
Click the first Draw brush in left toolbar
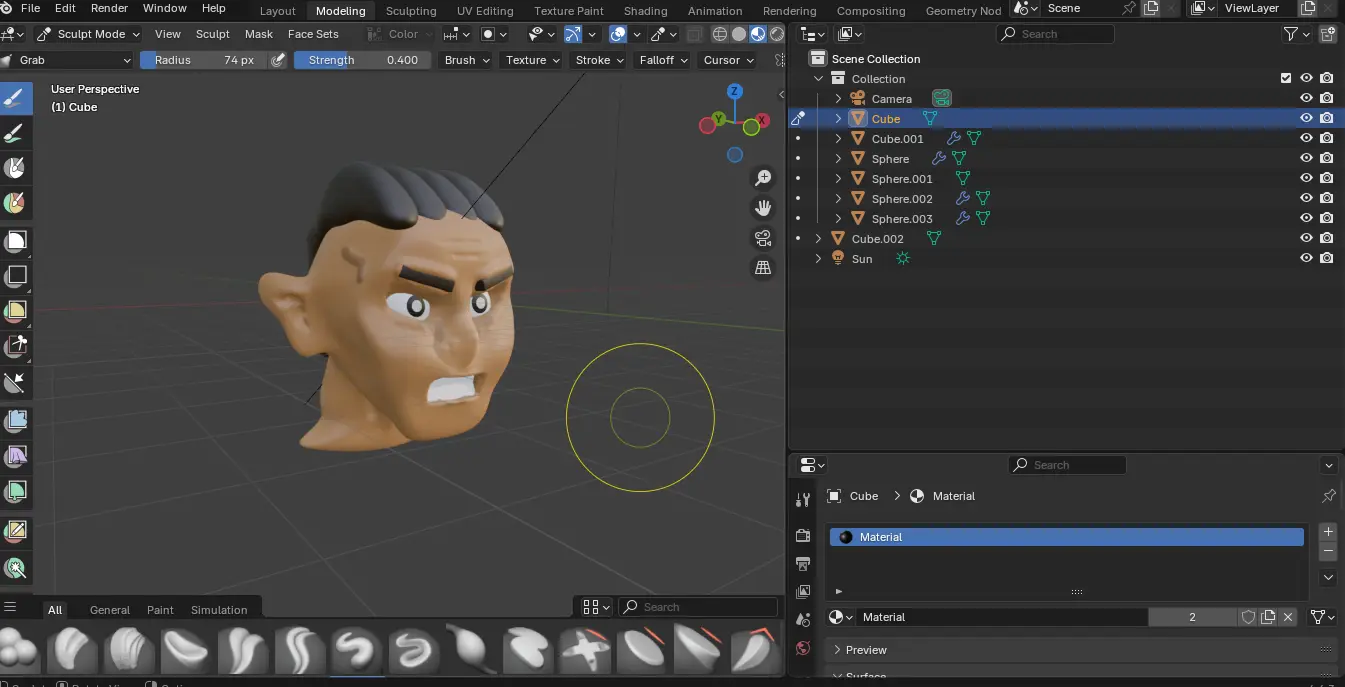15,98
